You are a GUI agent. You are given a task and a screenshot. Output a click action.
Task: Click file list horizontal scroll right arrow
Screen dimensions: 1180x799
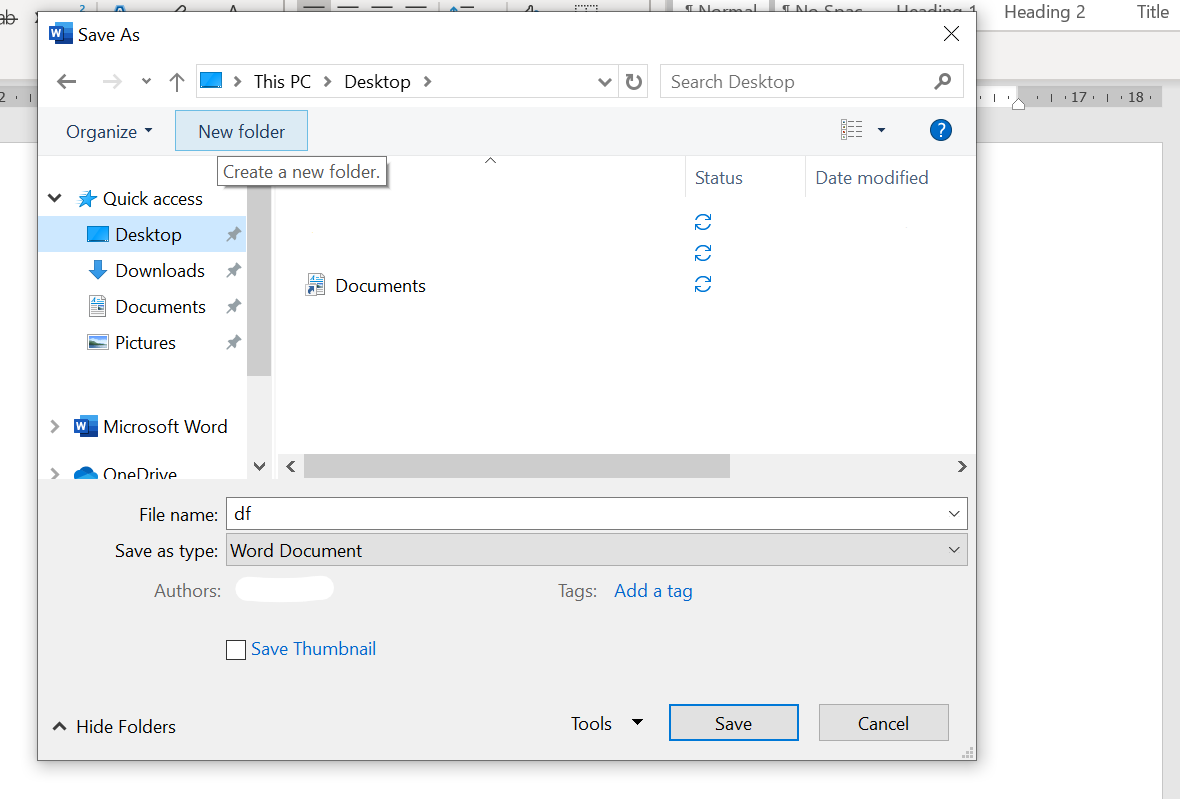coord(962,466)
